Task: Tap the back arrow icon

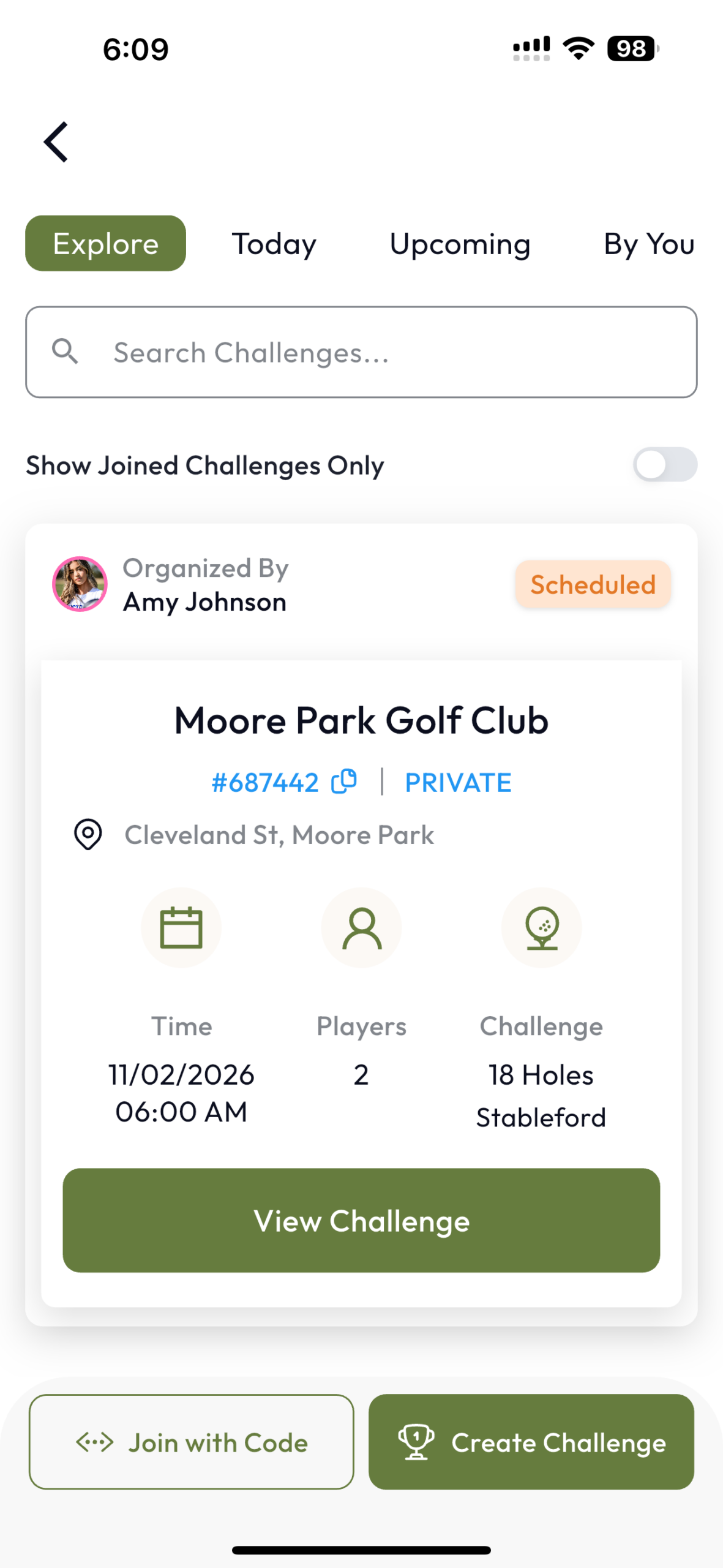Action: tap(56, 142)
